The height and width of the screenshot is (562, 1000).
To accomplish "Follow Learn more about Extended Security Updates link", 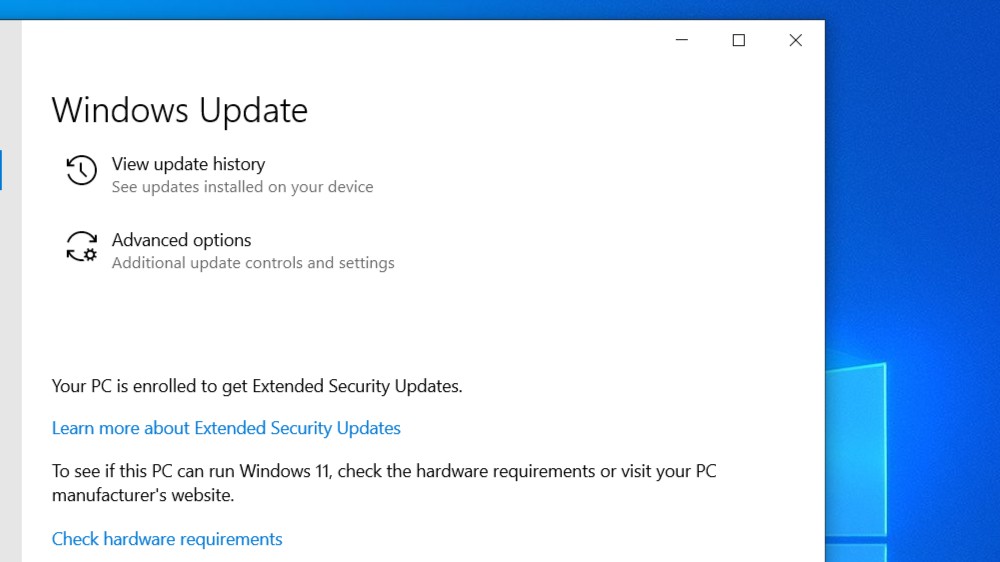I will tap(226, 428).
